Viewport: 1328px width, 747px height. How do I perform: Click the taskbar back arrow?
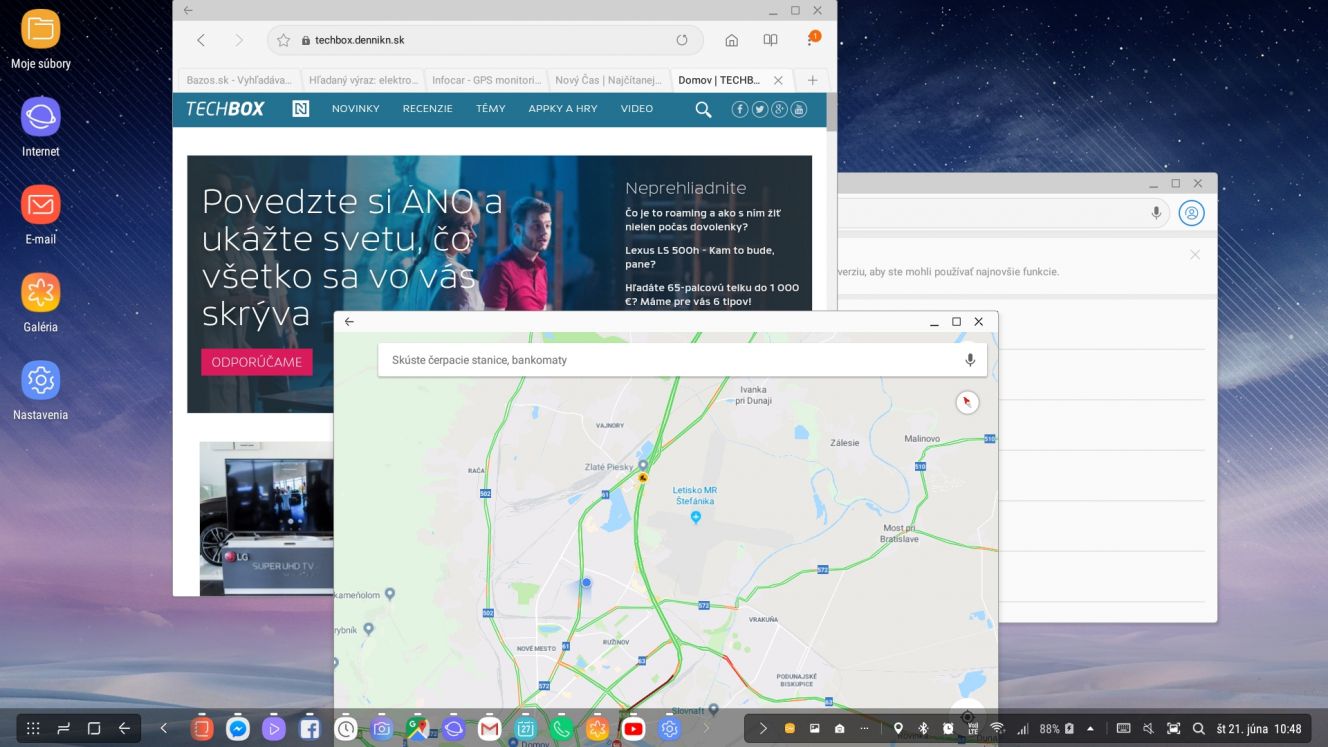[125, 729]
